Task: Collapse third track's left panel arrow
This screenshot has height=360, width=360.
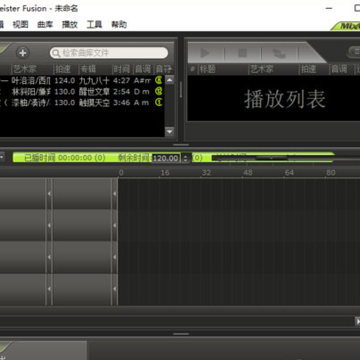Action: (x=49, y=257)
